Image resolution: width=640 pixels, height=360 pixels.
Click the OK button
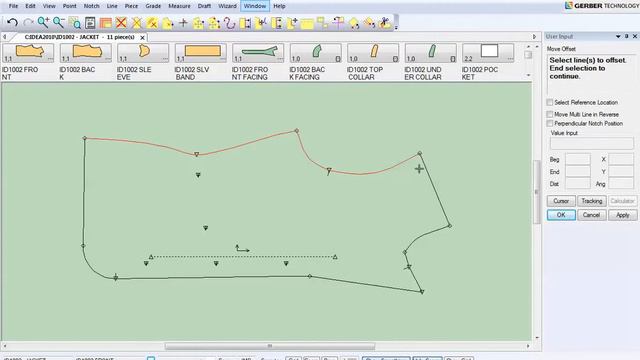coord(561,215)
